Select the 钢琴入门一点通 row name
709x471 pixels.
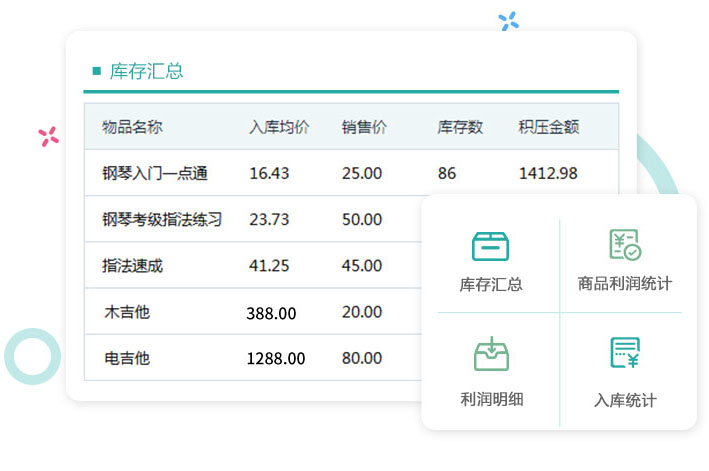(x=155, y=173)
